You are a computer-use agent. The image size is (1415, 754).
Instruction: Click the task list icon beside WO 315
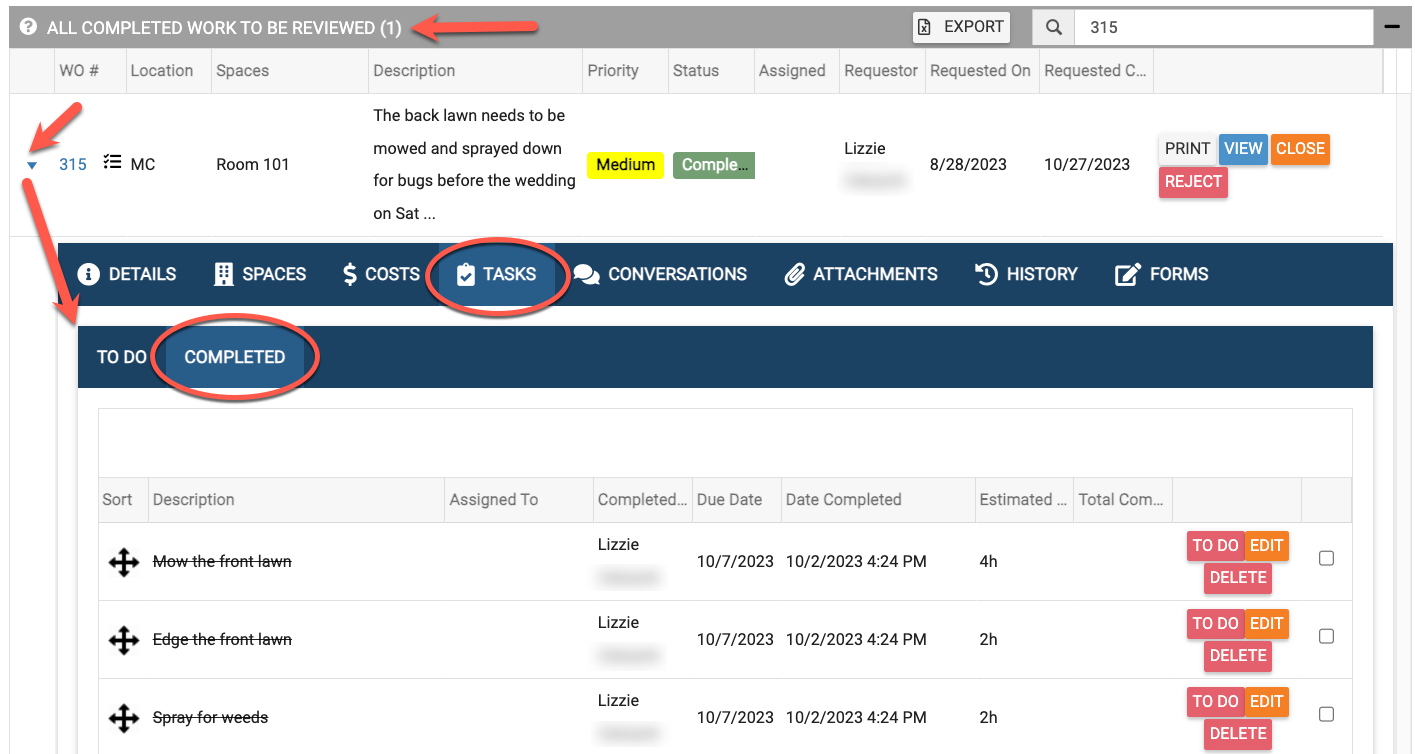[112, 163]
